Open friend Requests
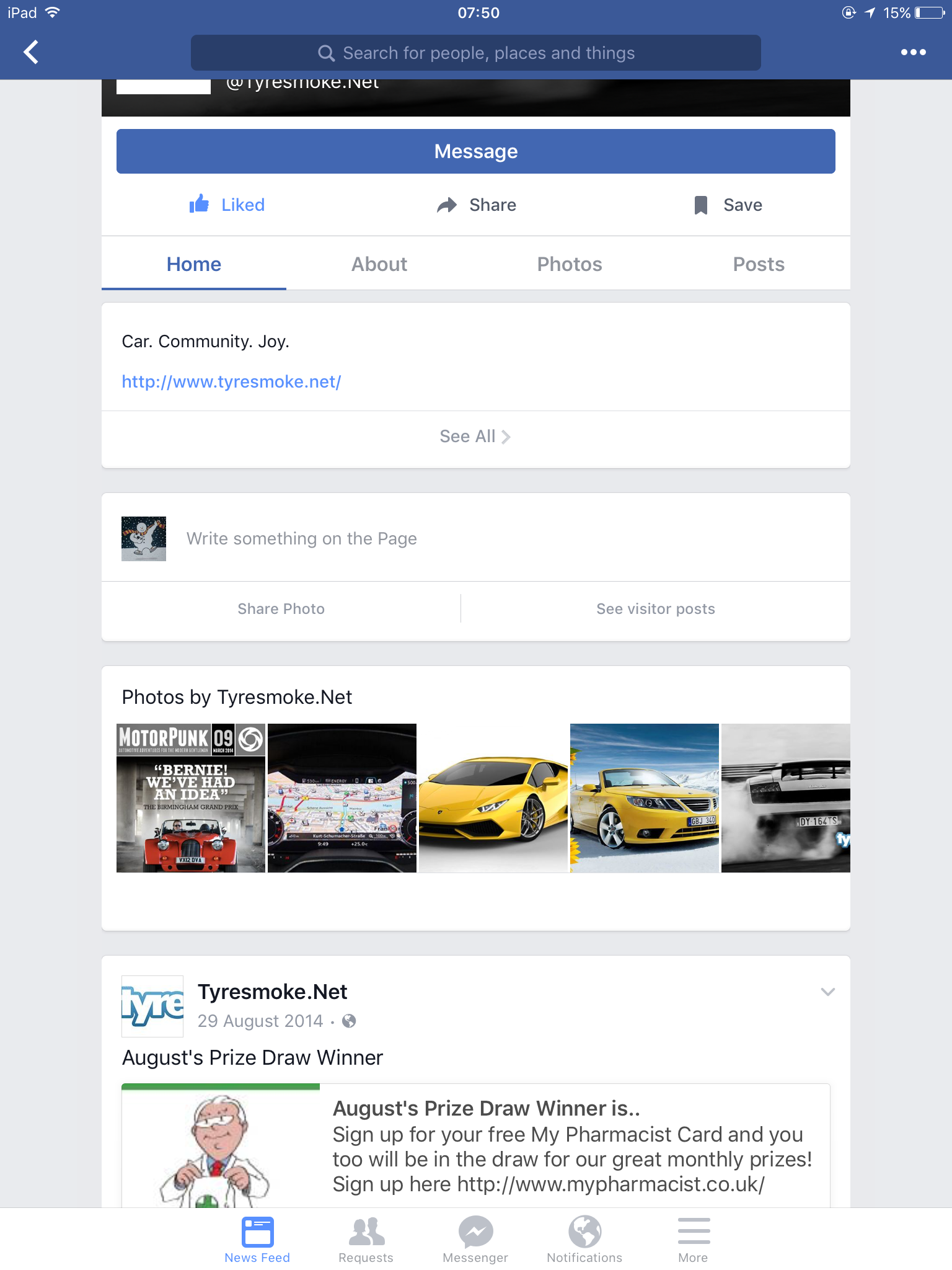Screen dimensions: 952x1270 pos(366,1240)
